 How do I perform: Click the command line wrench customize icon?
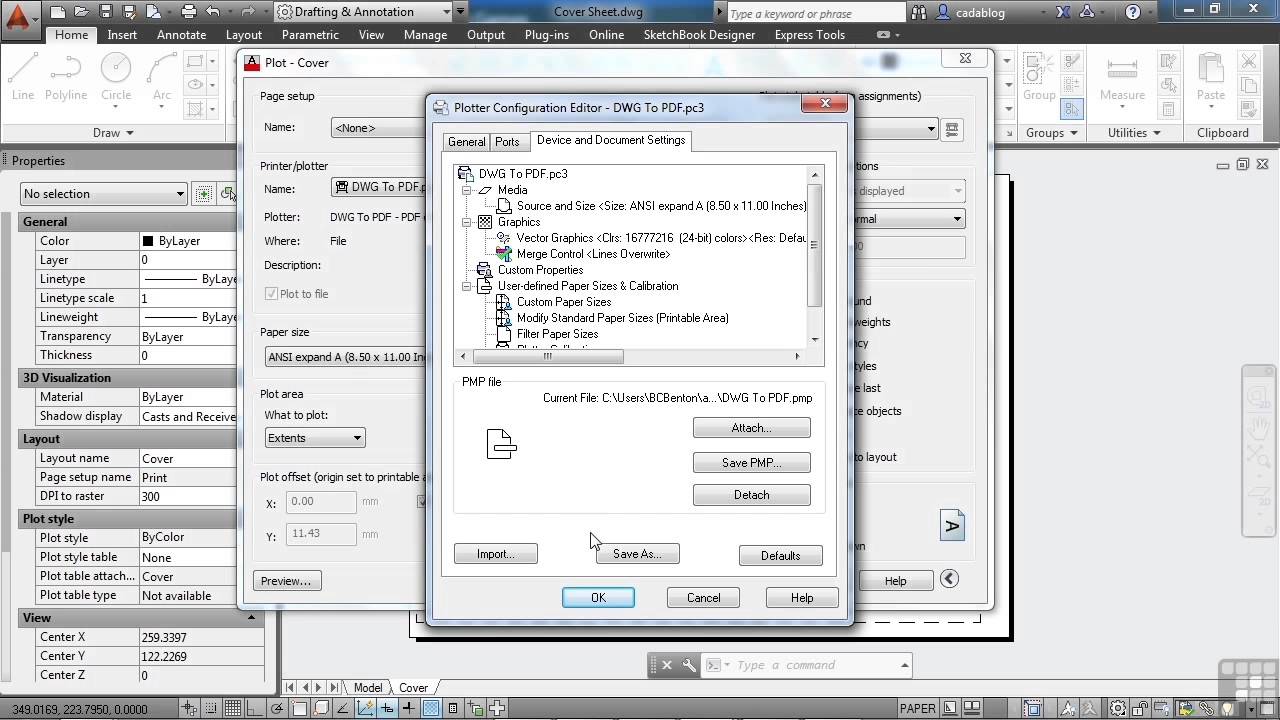point(689,665)
